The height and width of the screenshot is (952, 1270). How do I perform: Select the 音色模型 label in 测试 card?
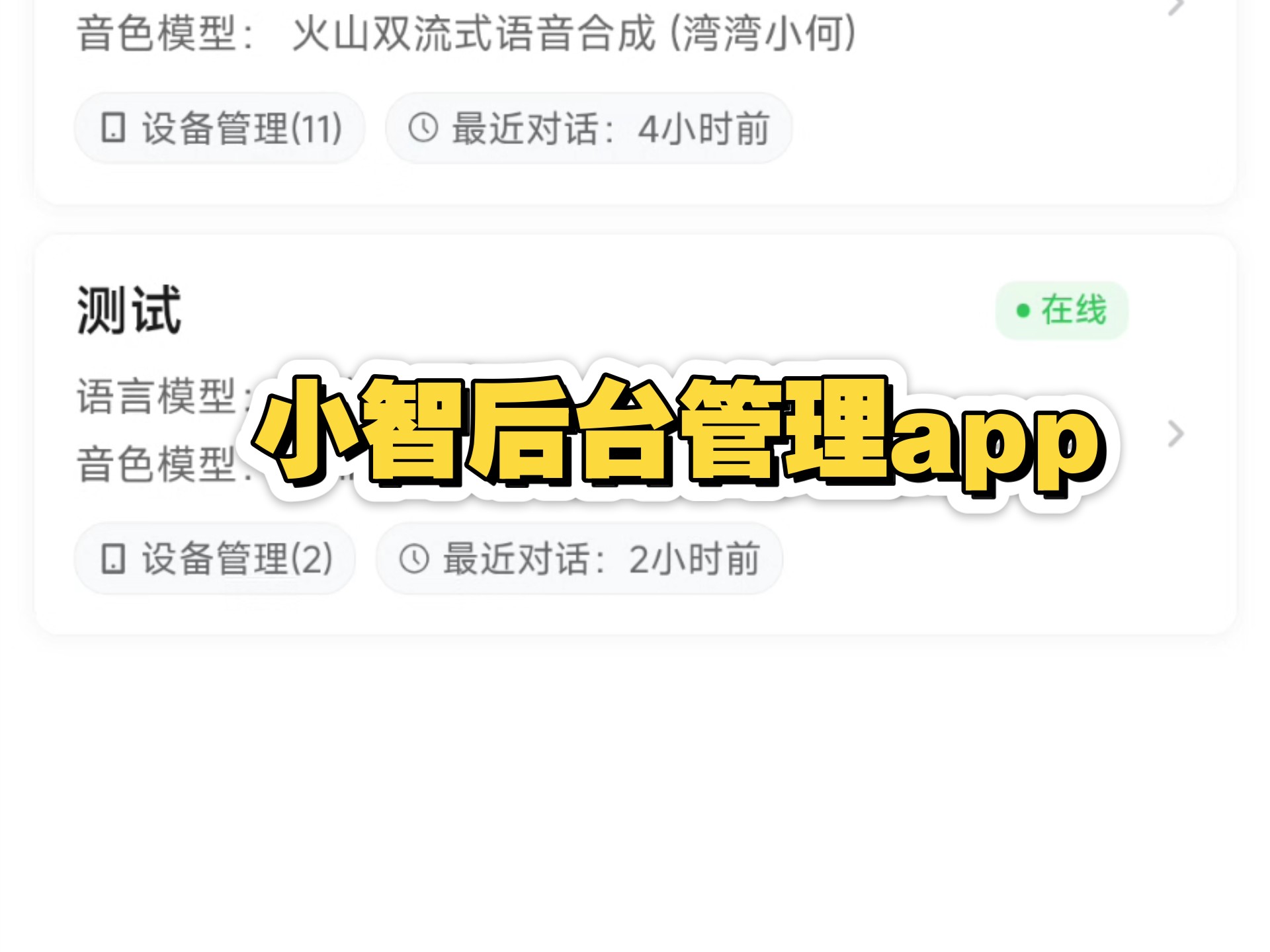156,464
